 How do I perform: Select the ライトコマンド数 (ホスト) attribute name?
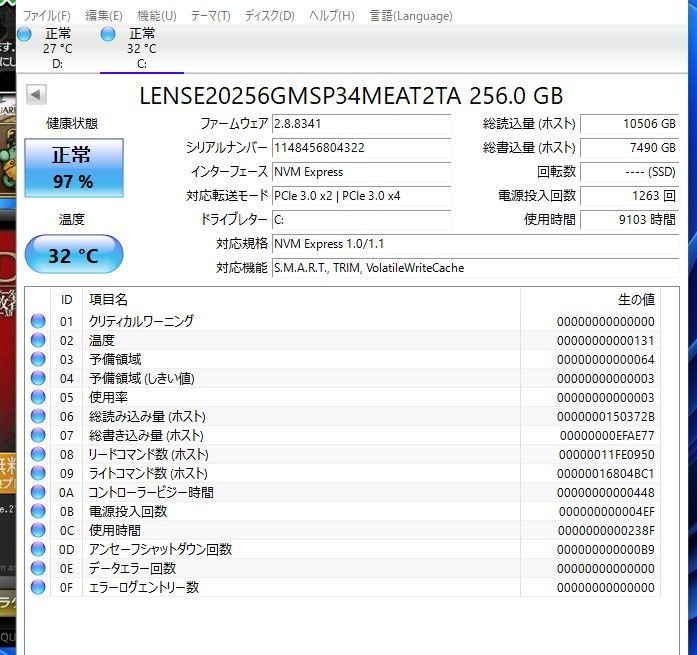click(148, 473)
